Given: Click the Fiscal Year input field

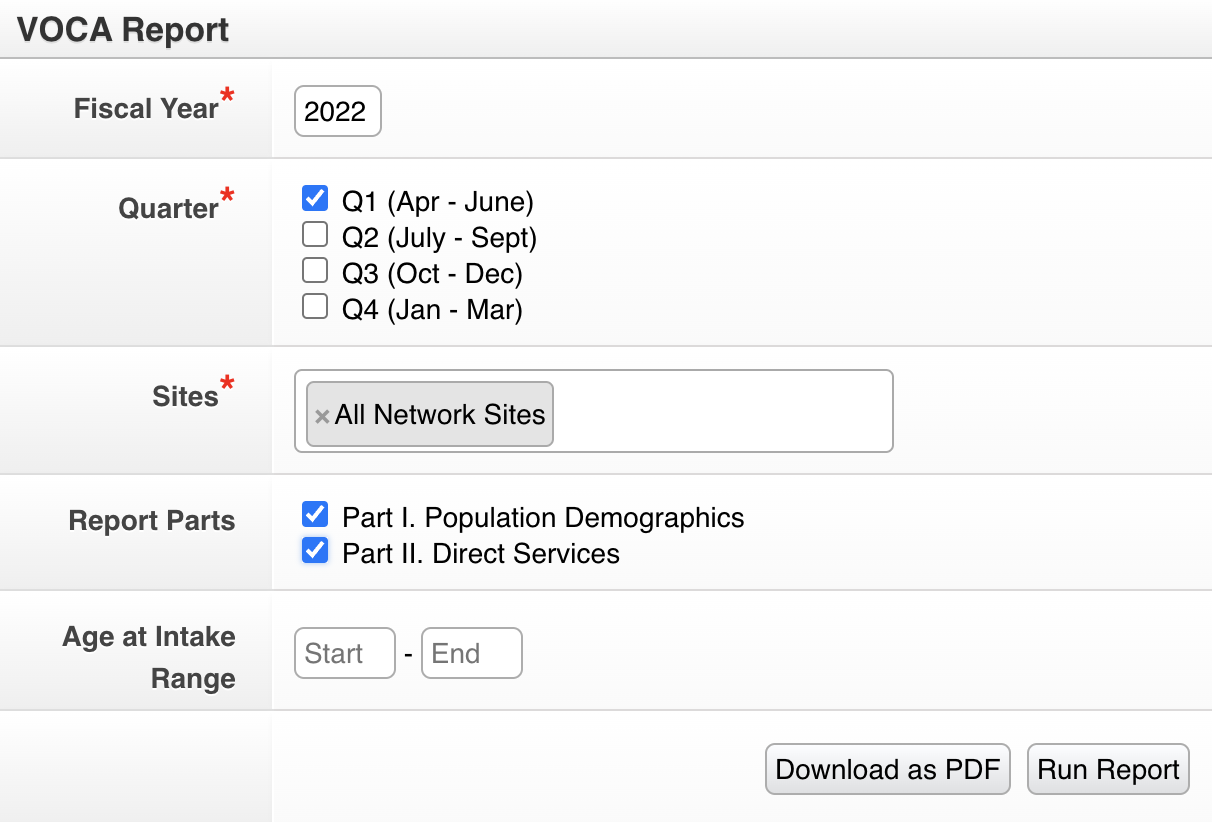Looking at the screenshot, I should (337, 111).
